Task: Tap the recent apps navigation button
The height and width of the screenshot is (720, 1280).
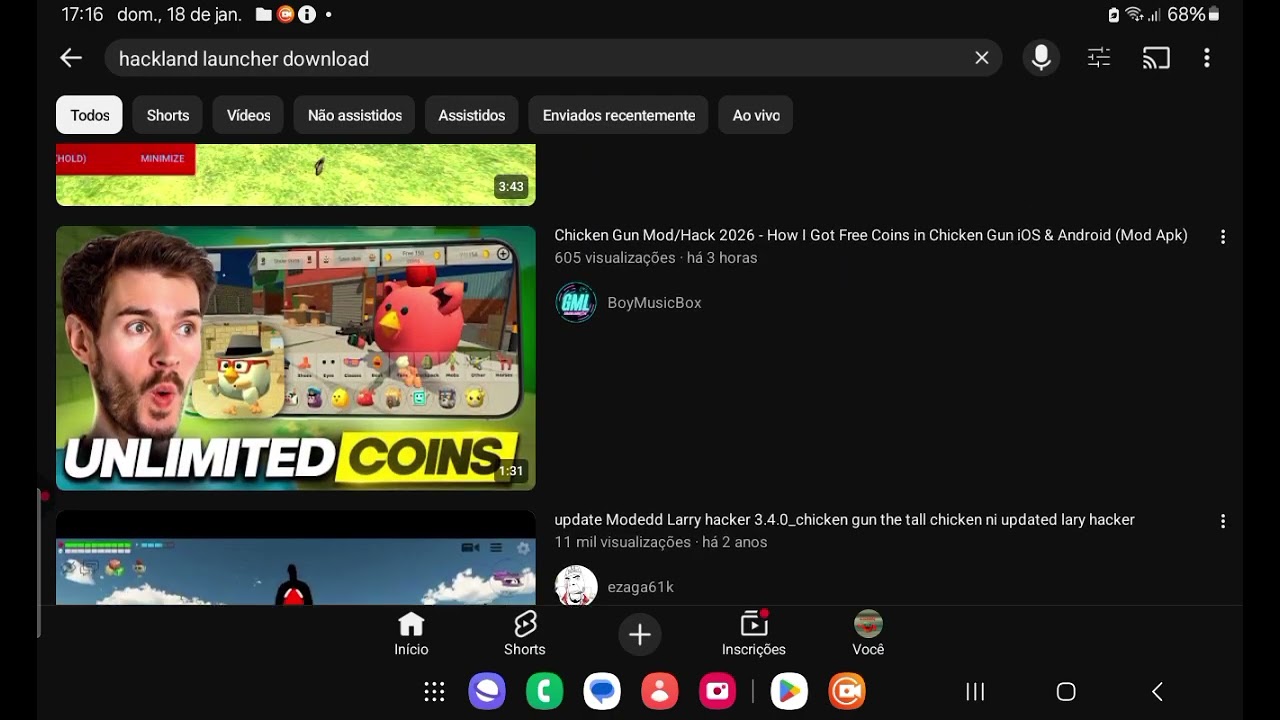Action: tap(975, 691)
